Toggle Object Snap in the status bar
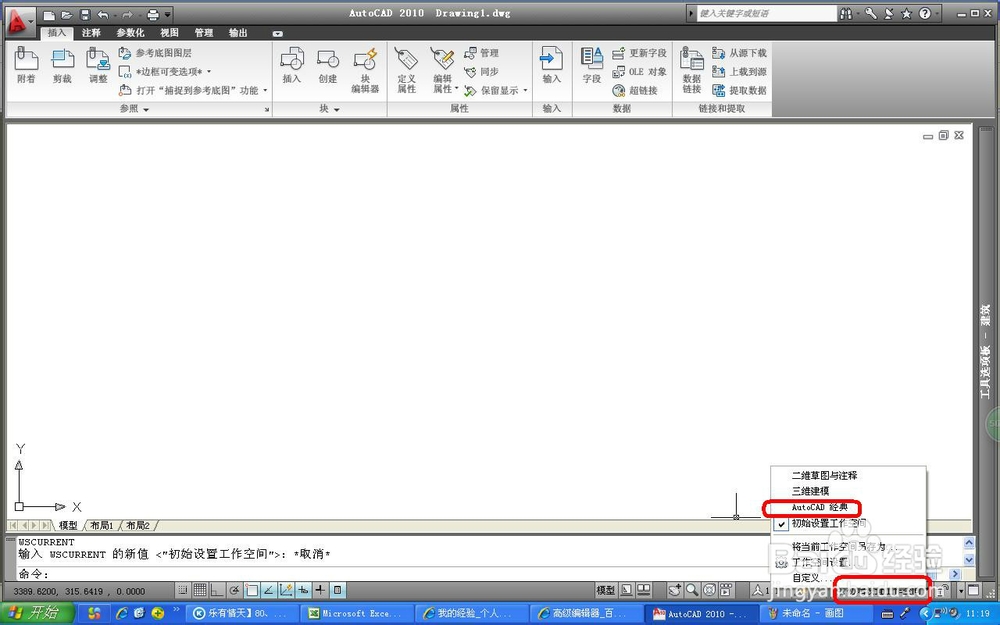 [251, 591]
